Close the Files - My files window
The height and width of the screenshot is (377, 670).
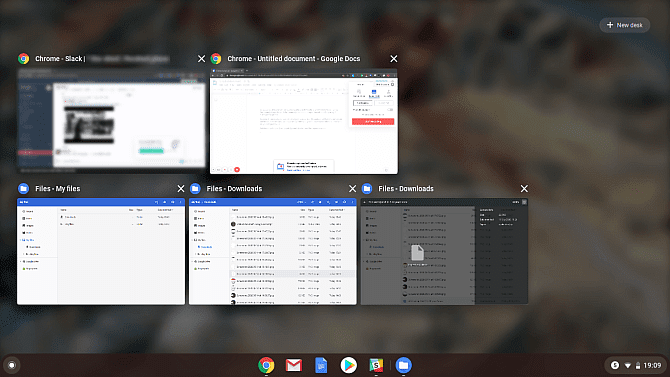(x=181, y=188)
